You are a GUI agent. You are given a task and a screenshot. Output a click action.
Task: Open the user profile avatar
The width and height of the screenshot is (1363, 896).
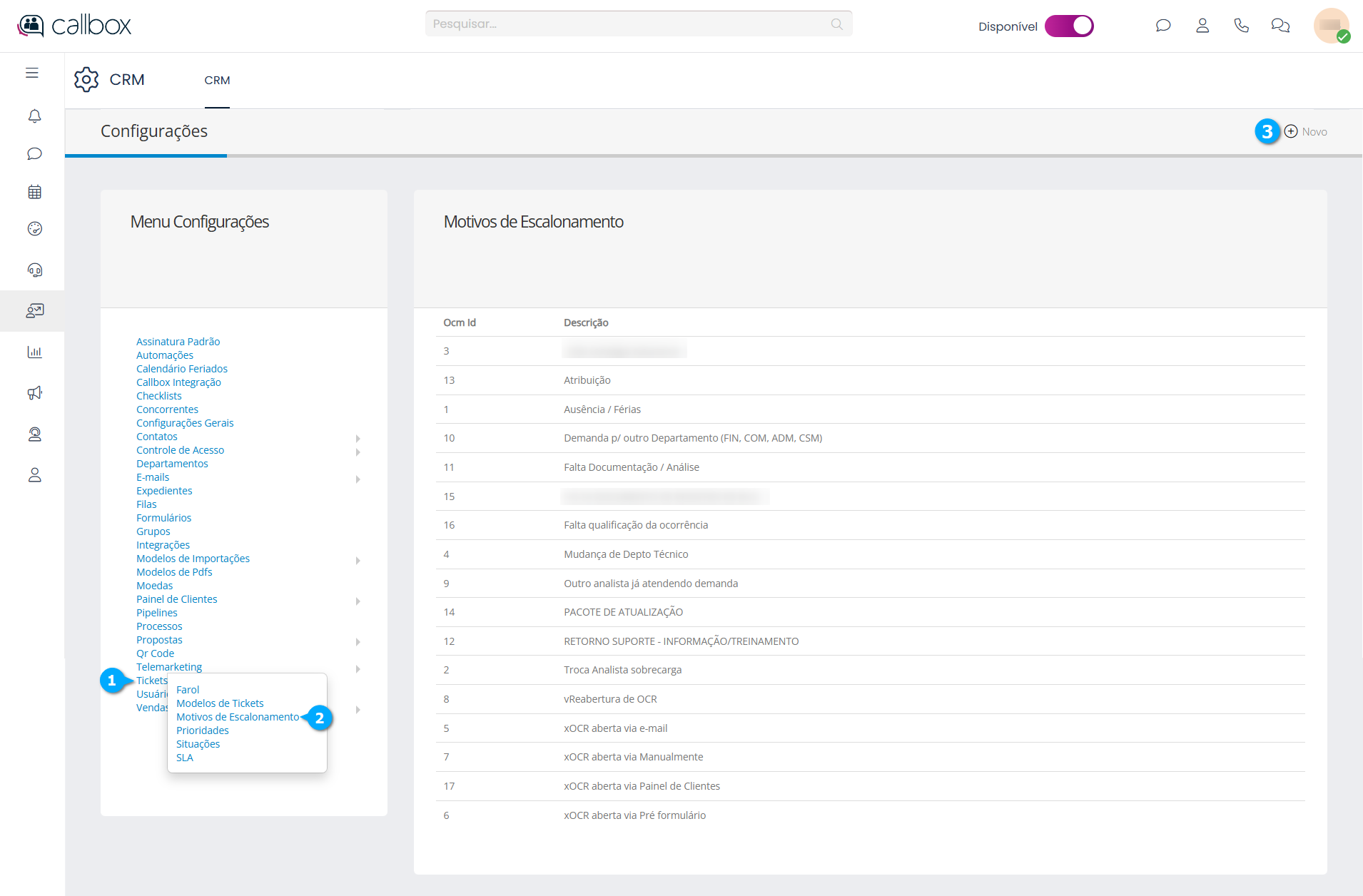pos(1330,26)
